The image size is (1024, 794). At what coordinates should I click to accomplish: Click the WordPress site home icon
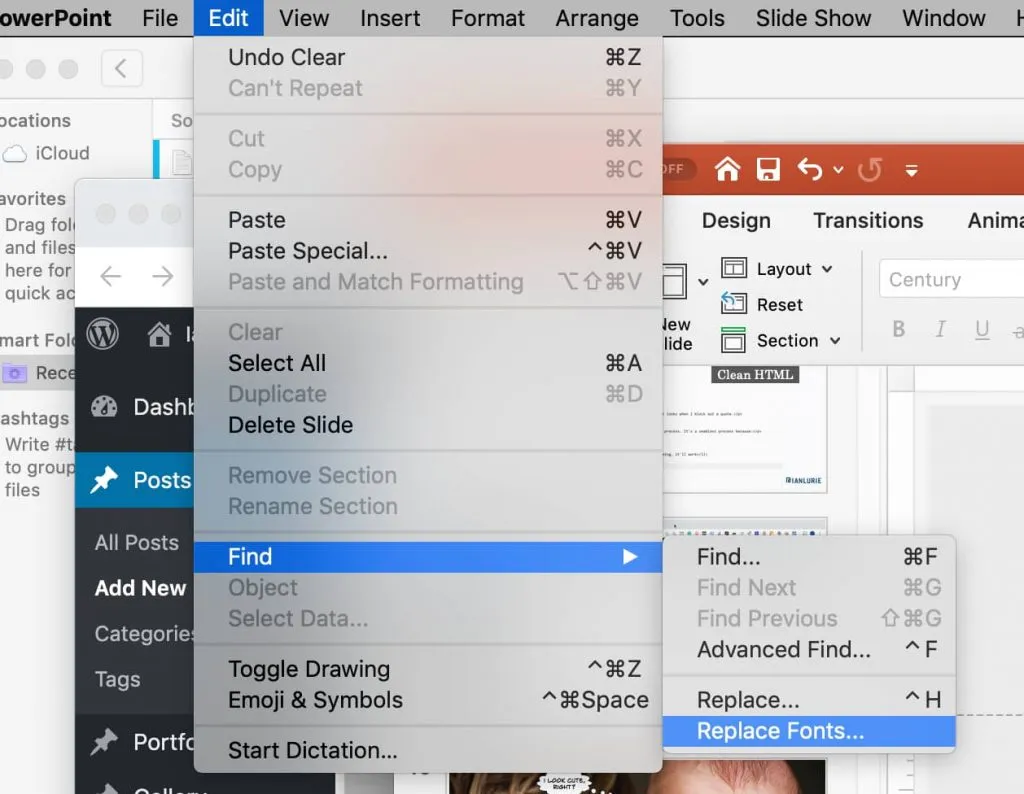coord(159,334)
